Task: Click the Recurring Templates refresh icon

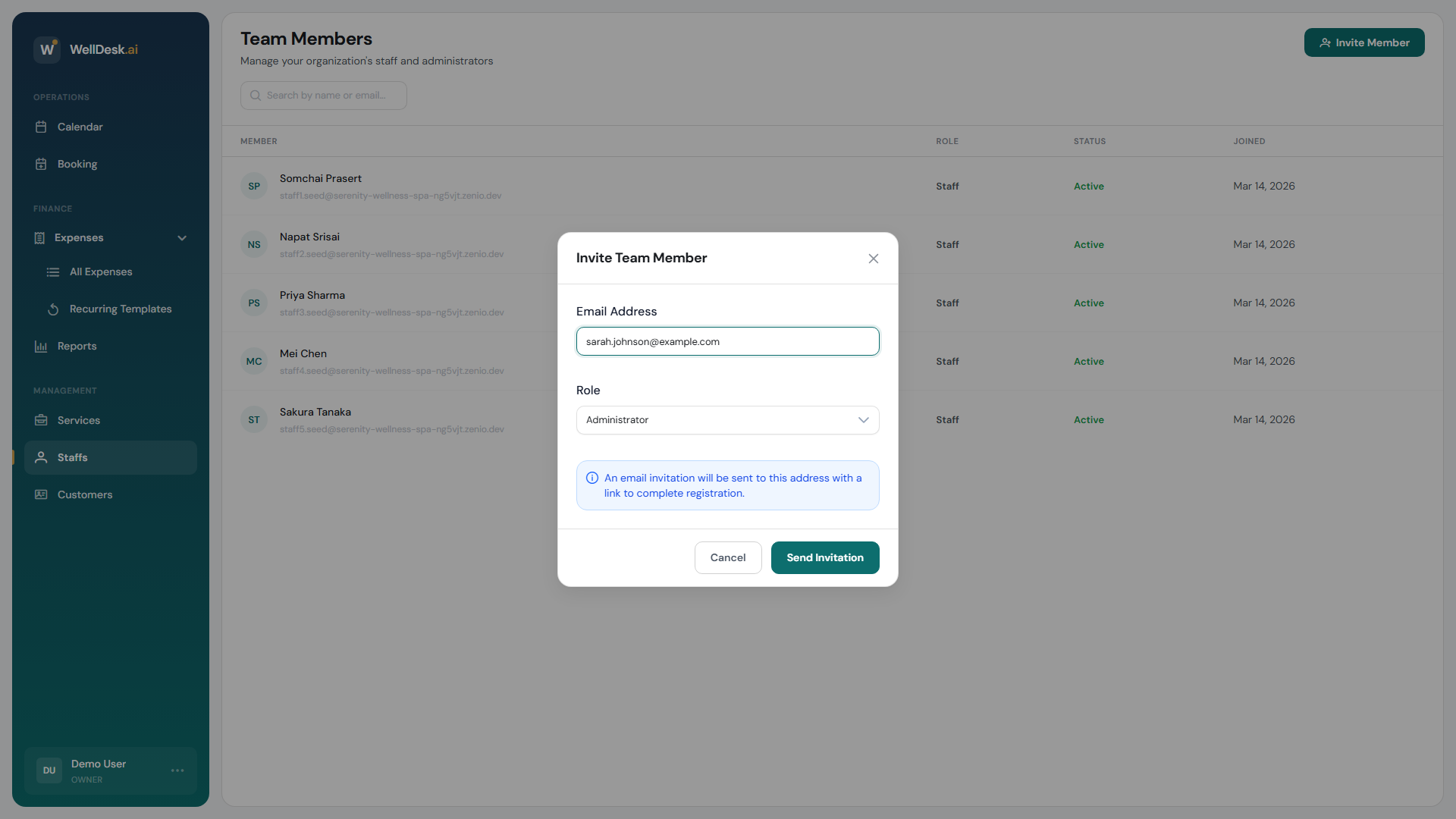Action: [x=53, y=309]
